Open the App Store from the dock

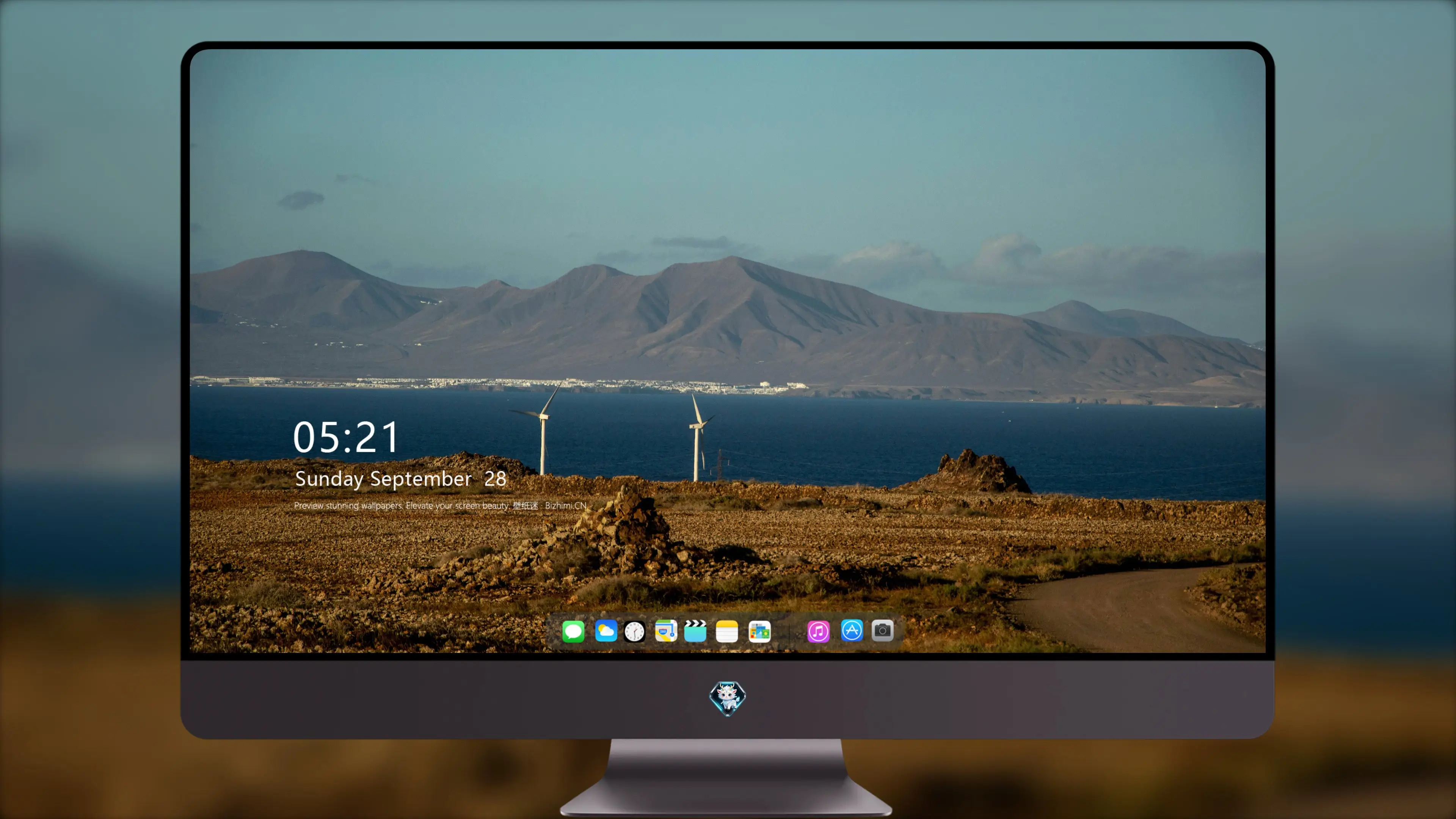coord(852,630)
